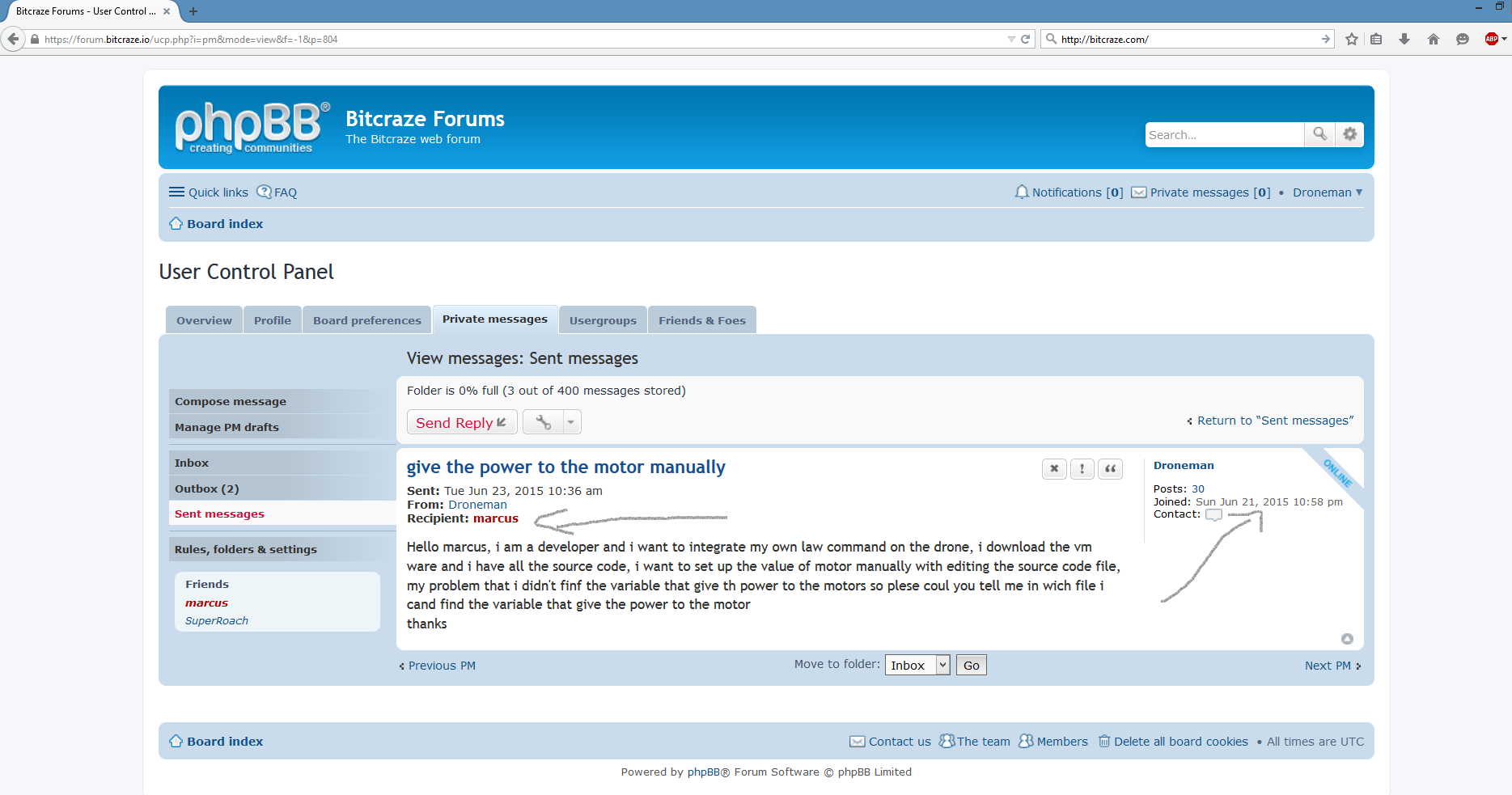1512x795 pixels.
Task: Click the search magnifier button
Action: pos(1319,134)
